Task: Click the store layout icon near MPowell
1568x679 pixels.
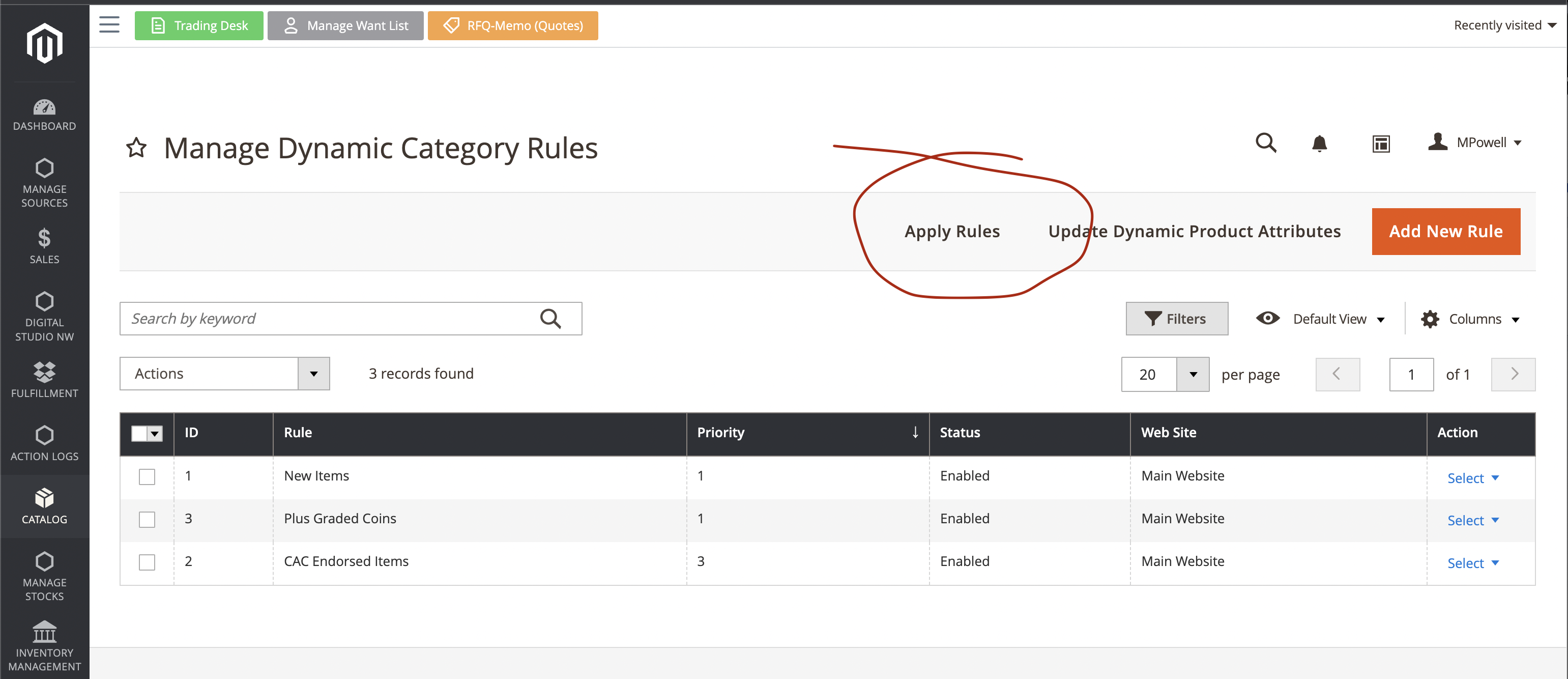Action: pos(1381,144)
